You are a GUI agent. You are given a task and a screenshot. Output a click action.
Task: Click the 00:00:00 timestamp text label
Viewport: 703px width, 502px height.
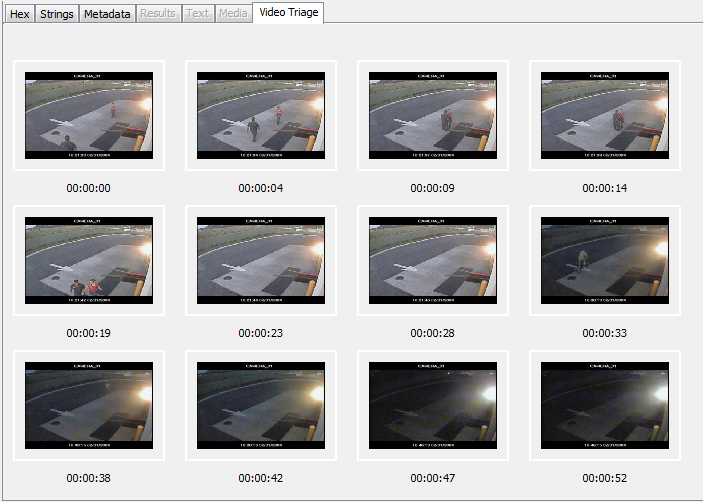[89, 188]
